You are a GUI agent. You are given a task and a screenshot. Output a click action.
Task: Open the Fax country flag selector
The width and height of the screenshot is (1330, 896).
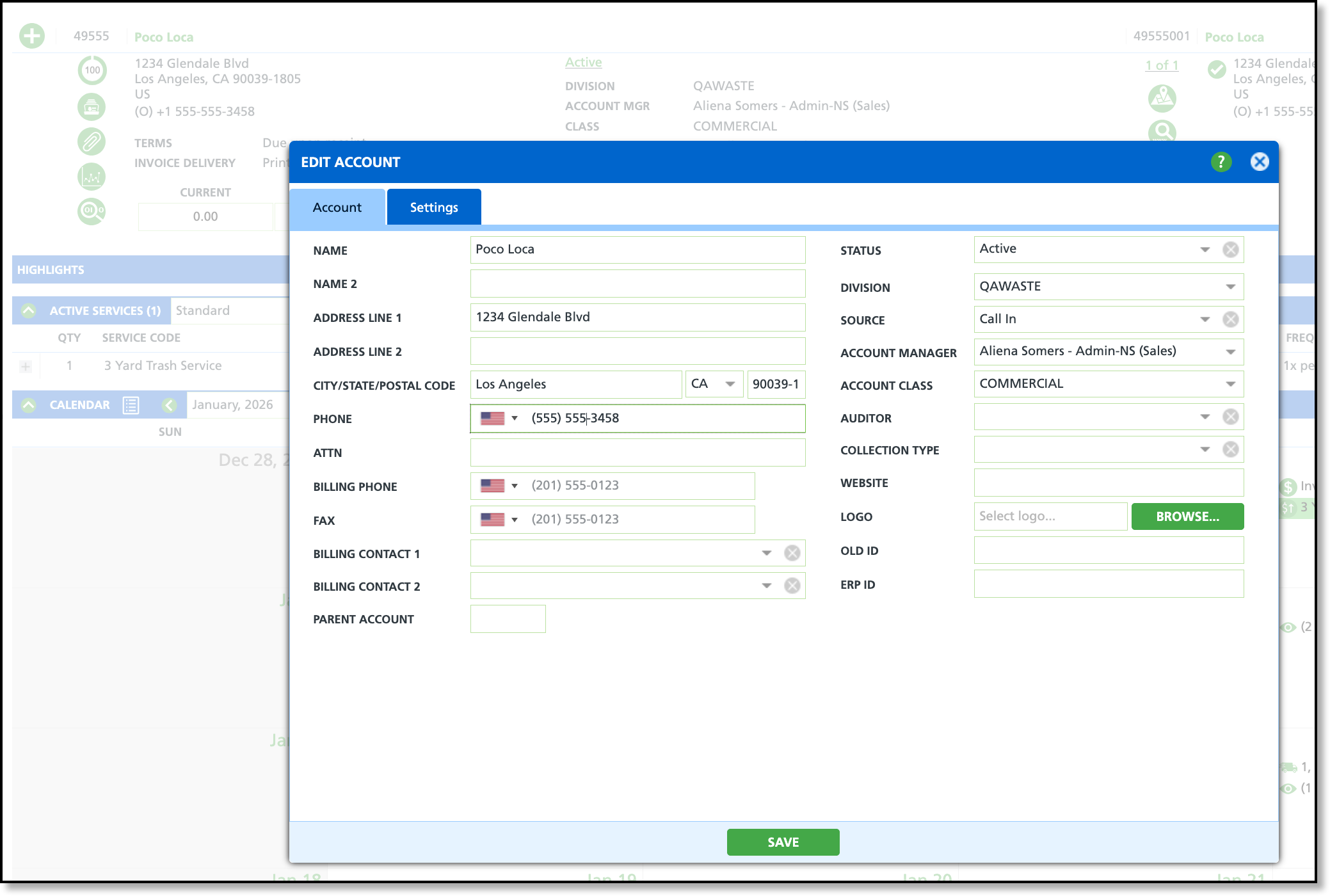coord(499,520)
